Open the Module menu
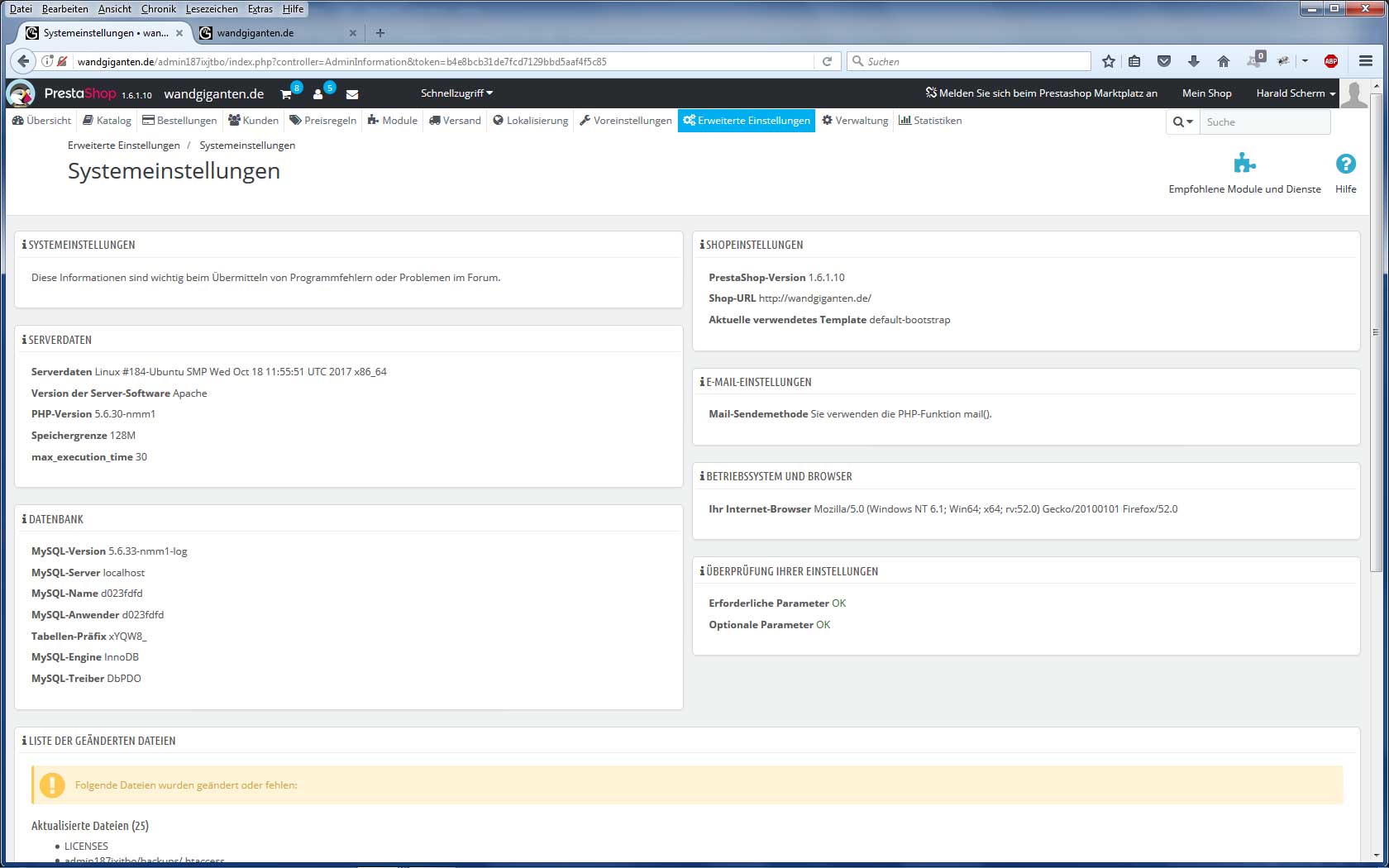This screenshot has width=1389, height=868. (392, 121)
